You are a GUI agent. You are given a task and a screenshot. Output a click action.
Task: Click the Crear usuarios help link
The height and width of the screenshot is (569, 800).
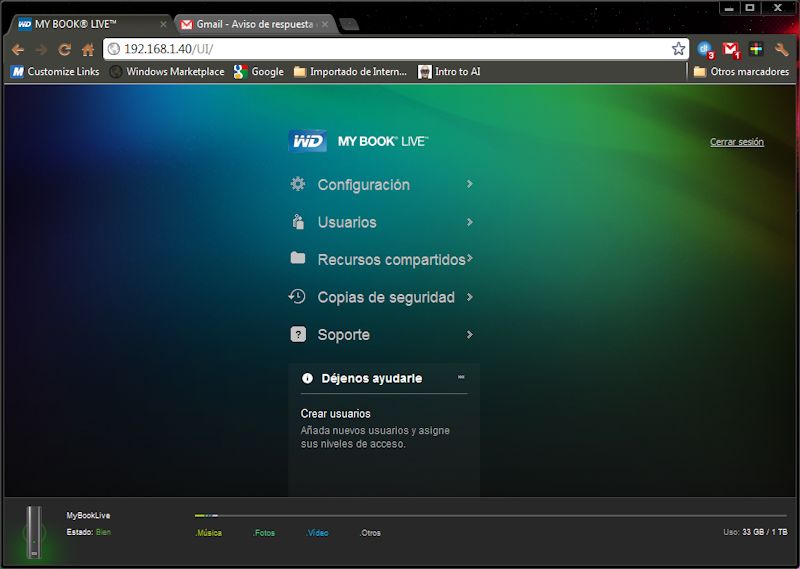335,413
